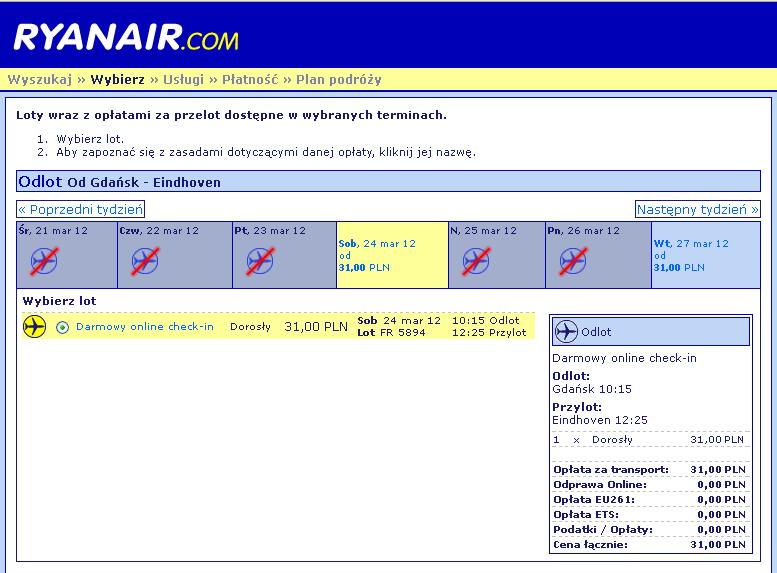This screenshot has width=777, height=573.
Task: Click the crossed-out plane icon for Wednesday 21 mar
Action: point(44,261)
